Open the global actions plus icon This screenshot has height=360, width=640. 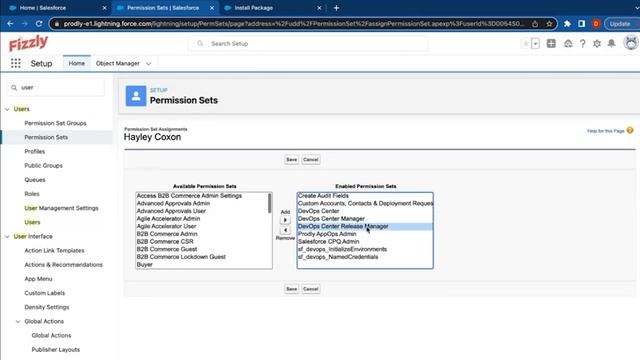(x=551, y=43)
